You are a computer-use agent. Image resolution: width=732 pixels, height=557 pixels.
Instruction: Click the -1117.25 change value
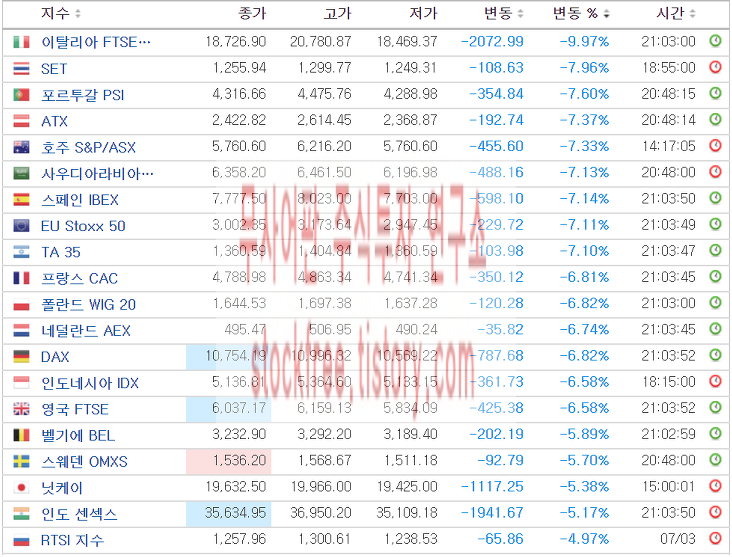coord(492,486)
